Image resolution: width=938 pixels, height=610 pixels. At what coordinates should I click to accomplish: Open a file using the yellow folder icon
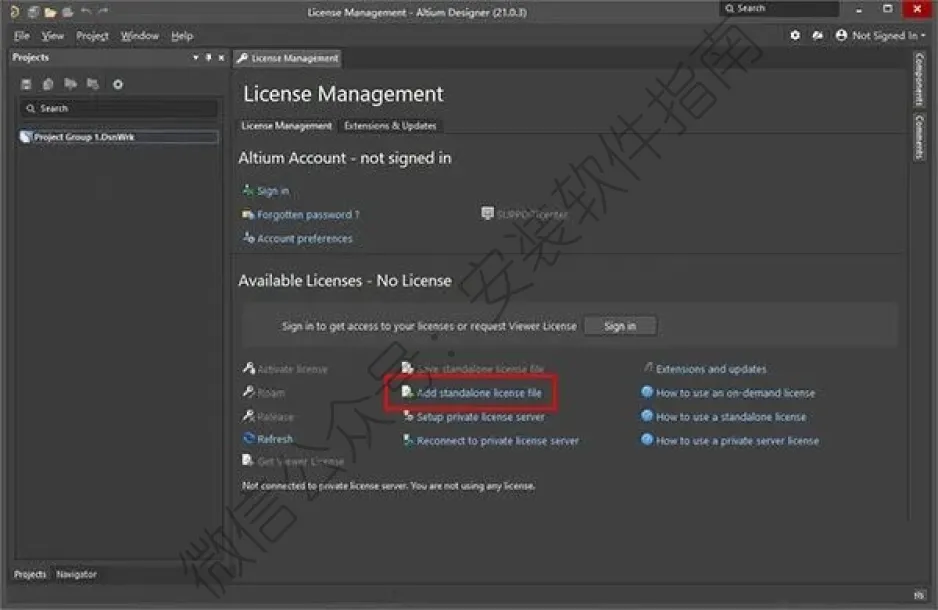50,11
